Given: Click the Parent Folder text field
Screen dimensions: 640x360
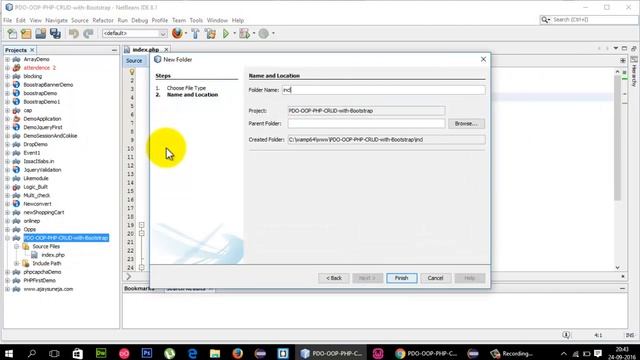Looking at the screenshot, I should click(x=366, y=123).
